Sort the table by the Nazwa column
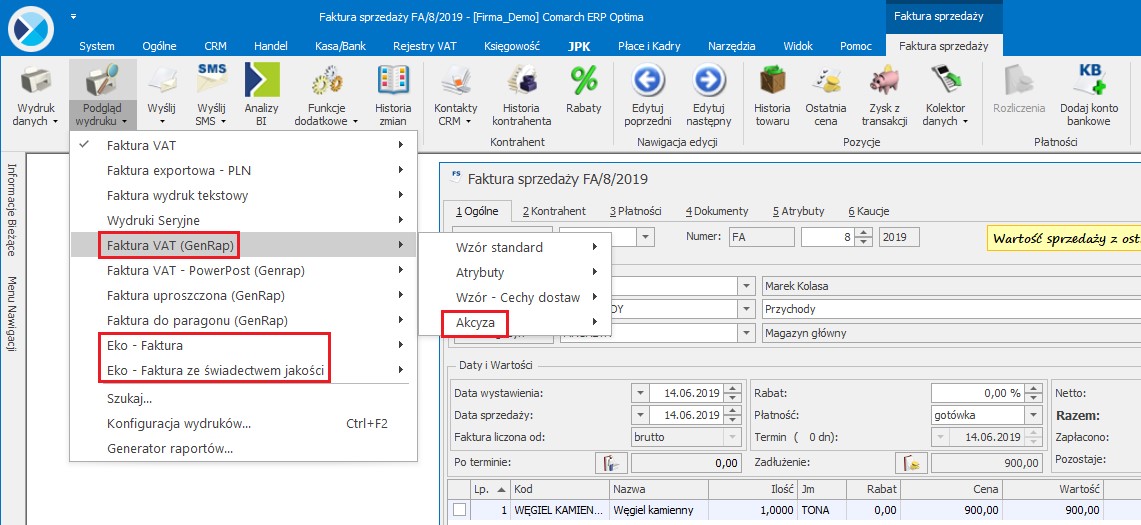The height and width of the screenshot is (525, 1141). click(x=658, y=489)
